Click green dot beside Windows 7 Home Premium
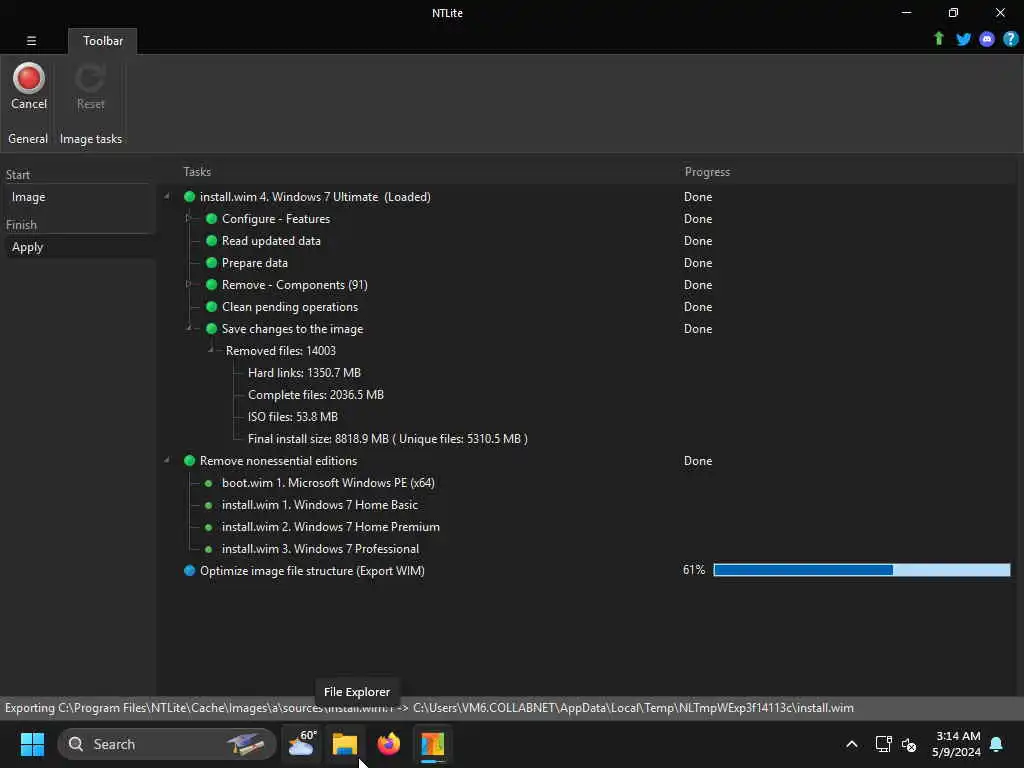1024x768 pixels. [208, 527]
